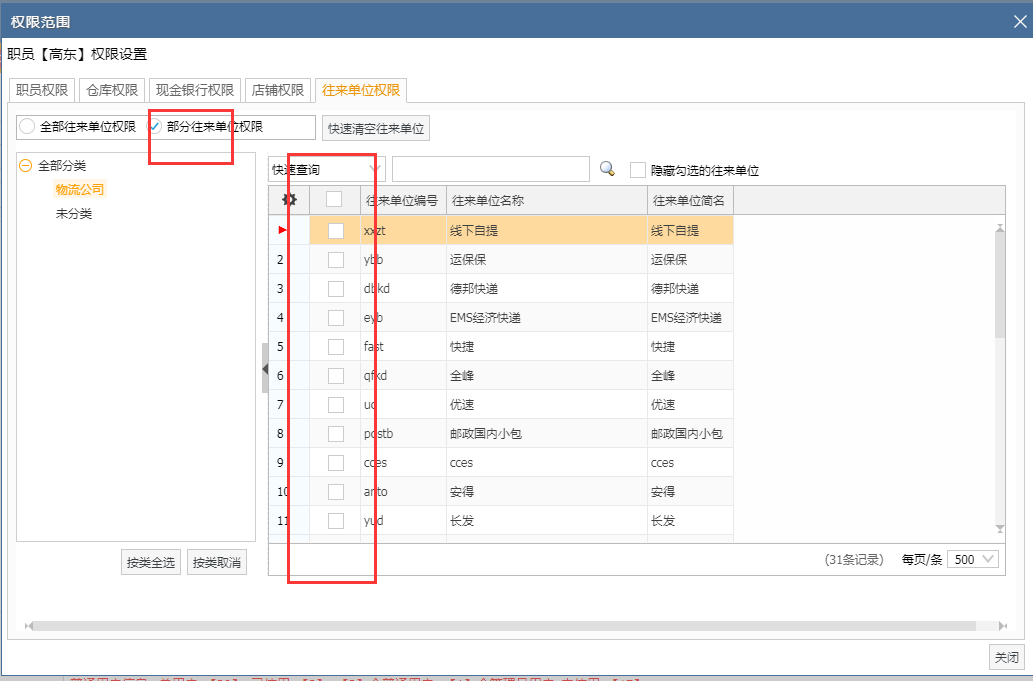Check the 运保保 row checkbox
The width and height of the screenshot is (1033, 681).
[336, 259]
